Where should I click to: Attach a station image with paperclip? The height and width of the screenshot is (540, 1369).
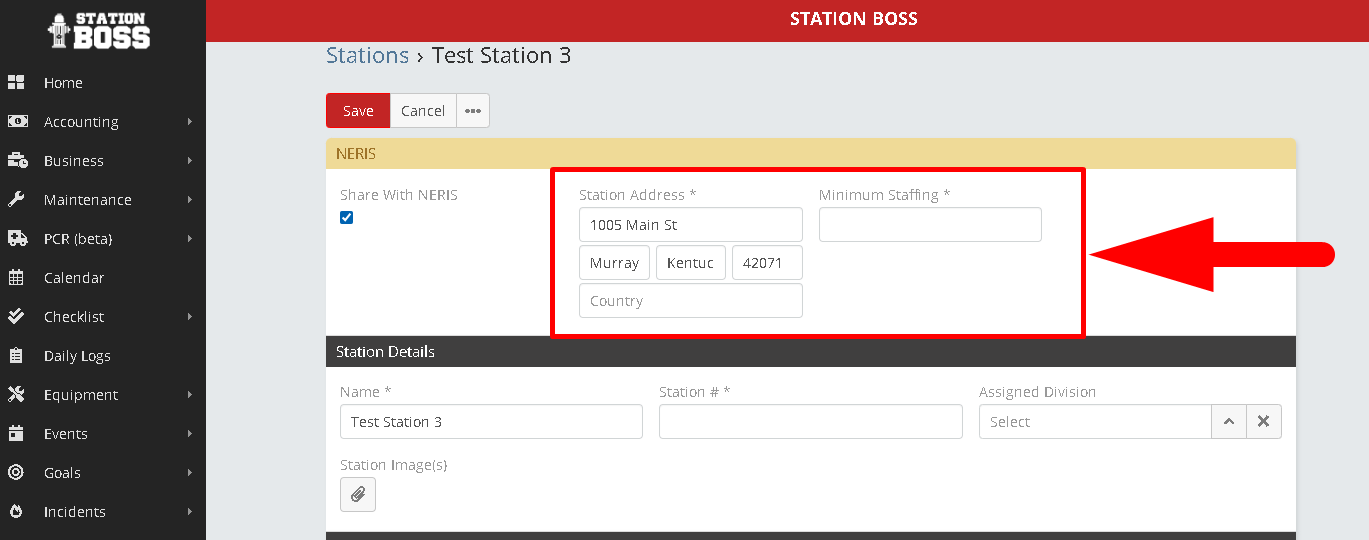point(358,495)
